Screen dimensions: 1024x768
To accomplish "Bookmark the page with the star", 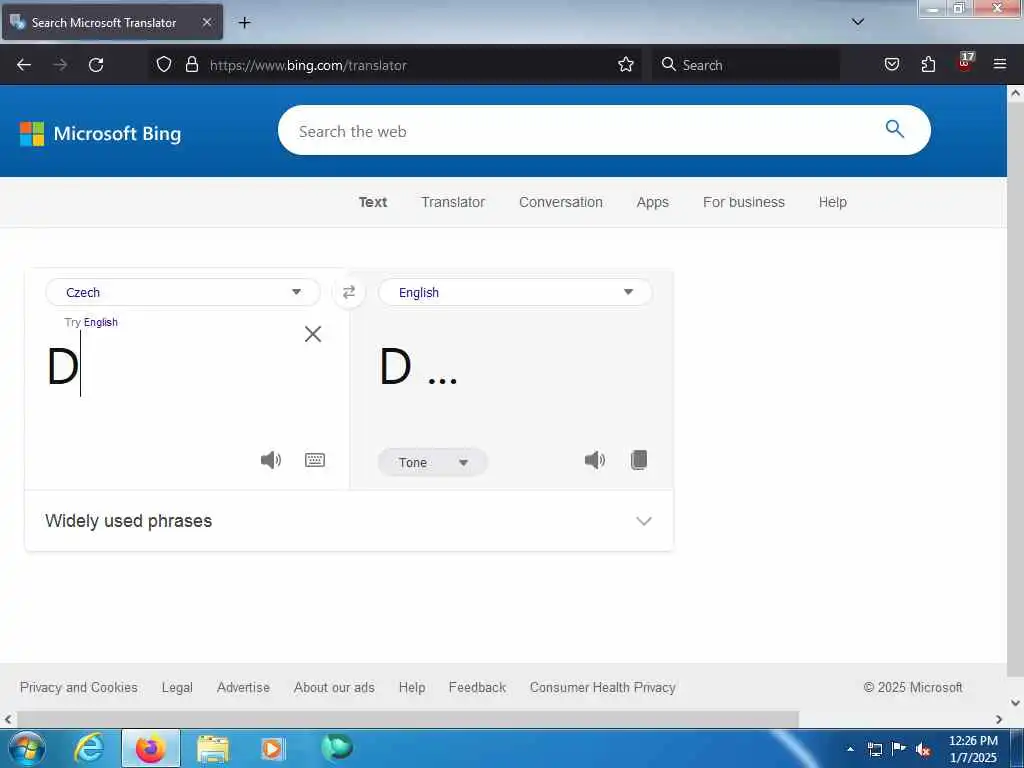I will tap(626, 65).
